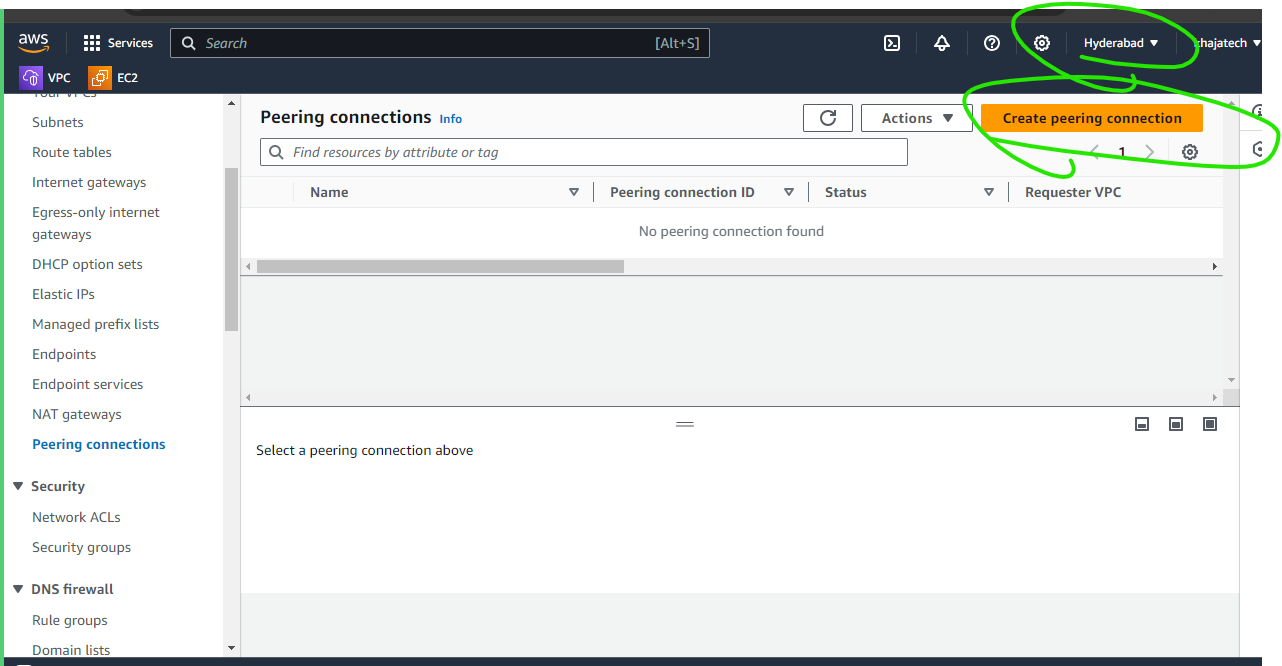Screen dimensions: 1282x666
Task: Open the Hyderabad region selector
Action: [1121, 43]
